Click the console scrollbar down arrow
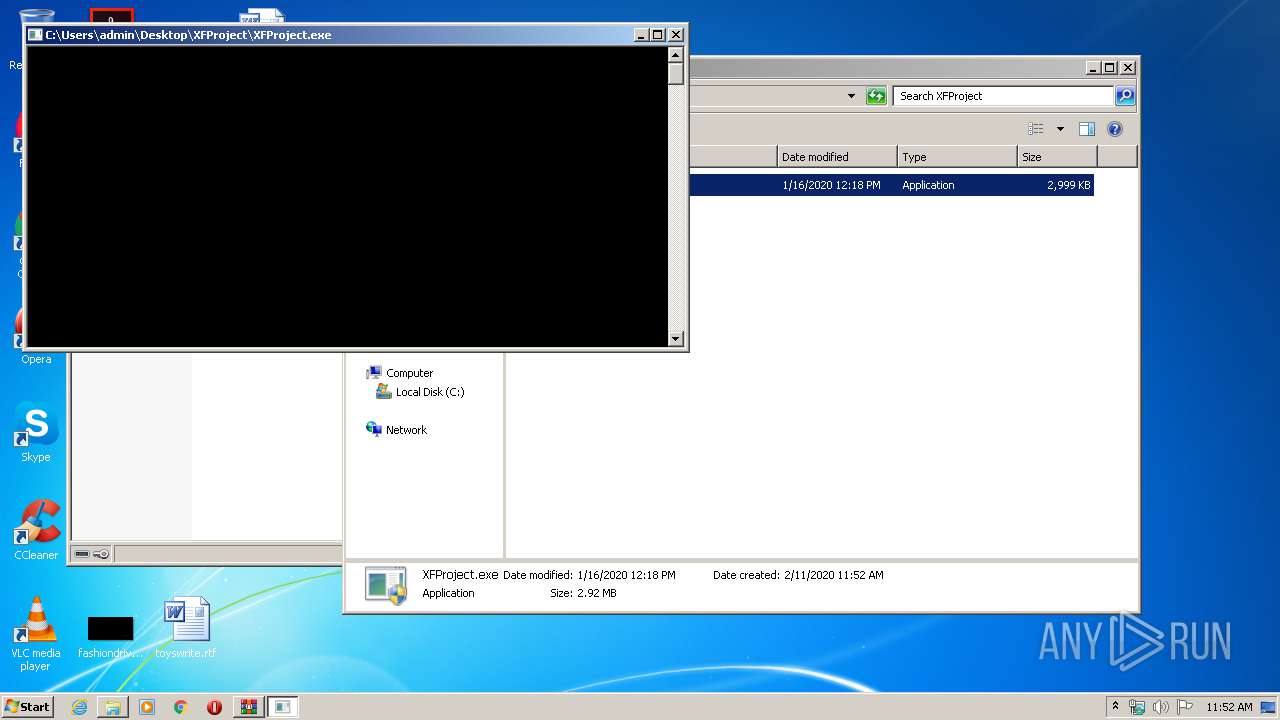Screen dimensions: 1280x720 [676, 339]
